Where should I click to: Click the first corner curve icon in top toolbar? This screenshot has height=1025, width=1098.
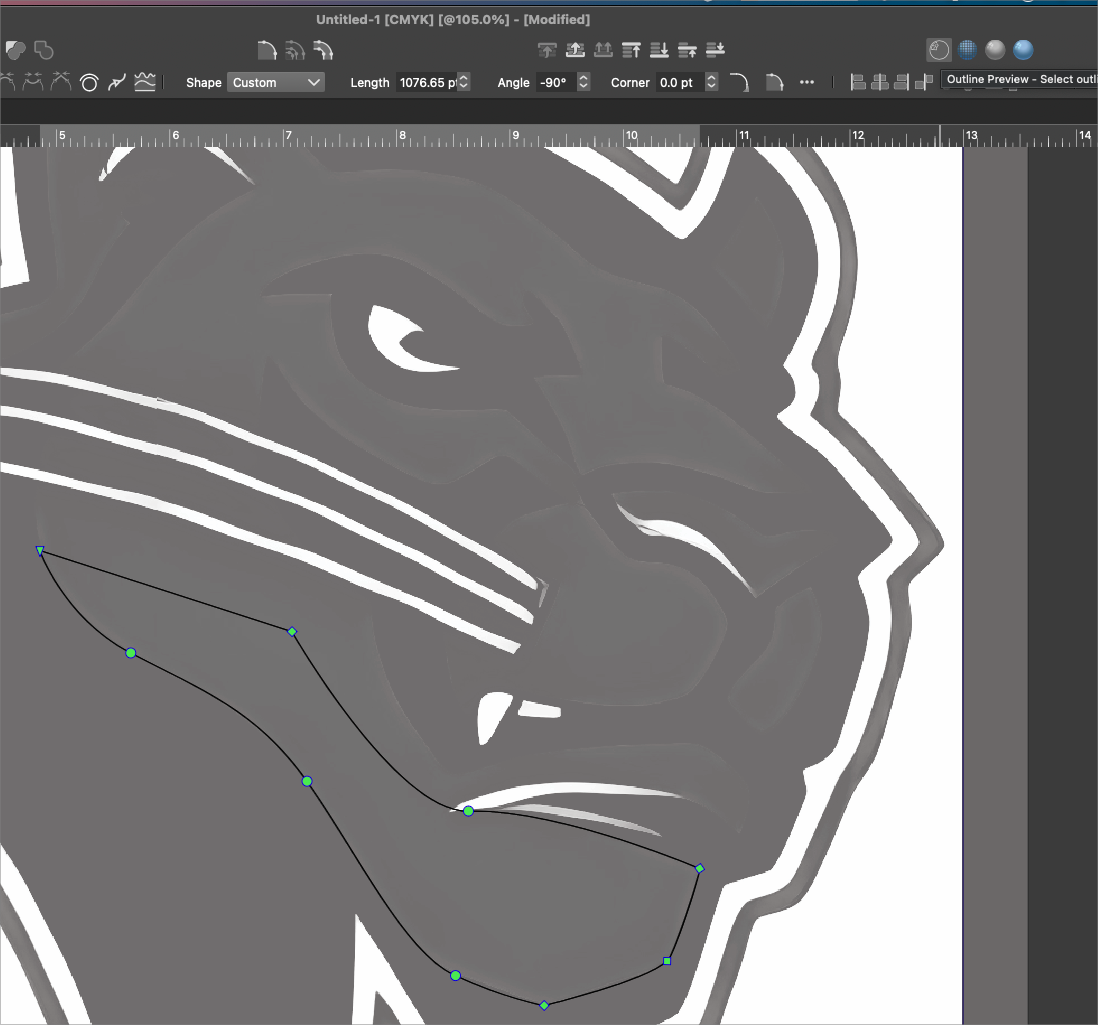[266, 50]
